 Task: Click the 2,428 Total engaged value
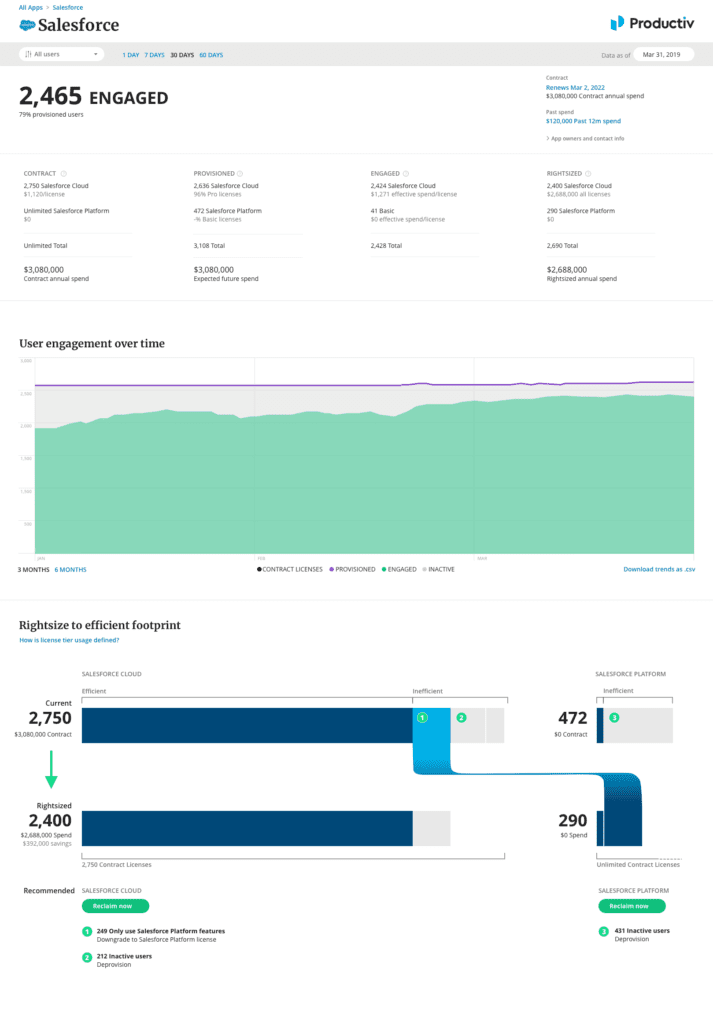[386, 246]
